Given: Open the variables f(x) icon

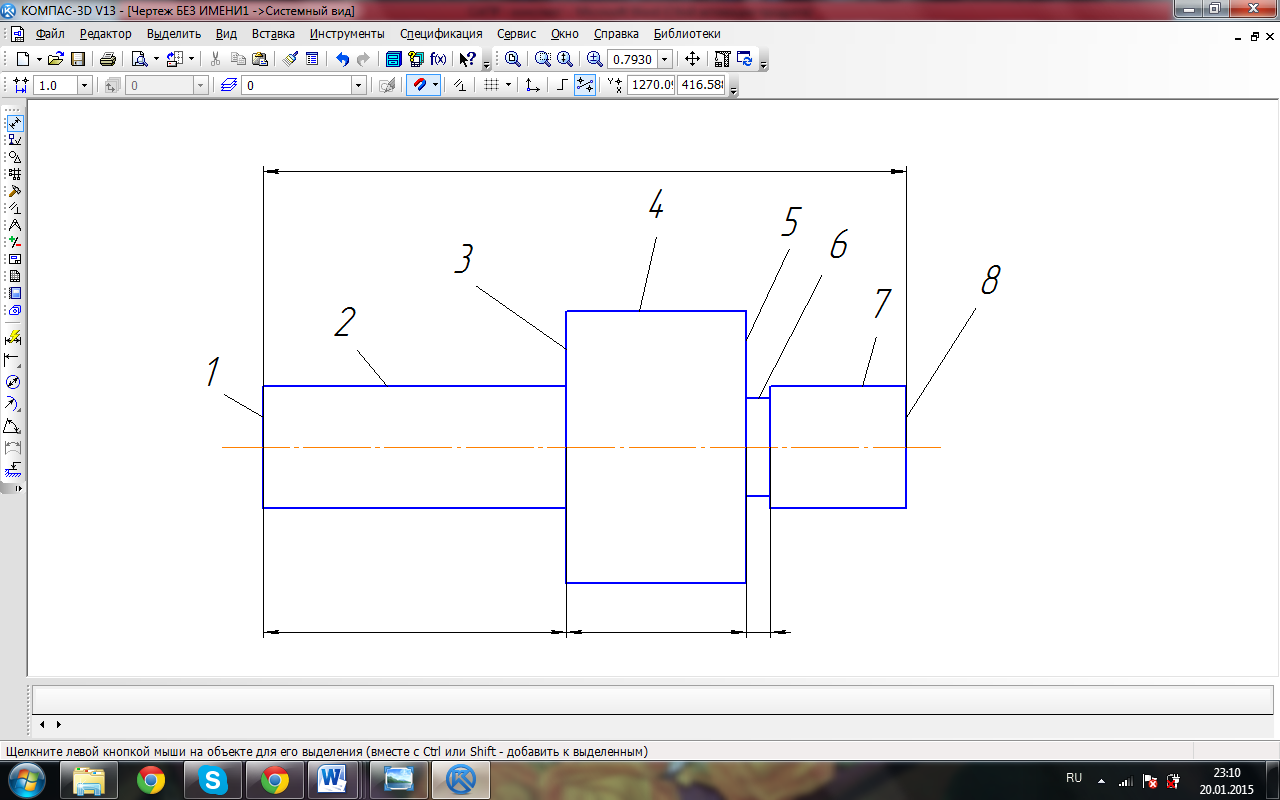Looking at the screenshot, I should (x=438, y=59).
